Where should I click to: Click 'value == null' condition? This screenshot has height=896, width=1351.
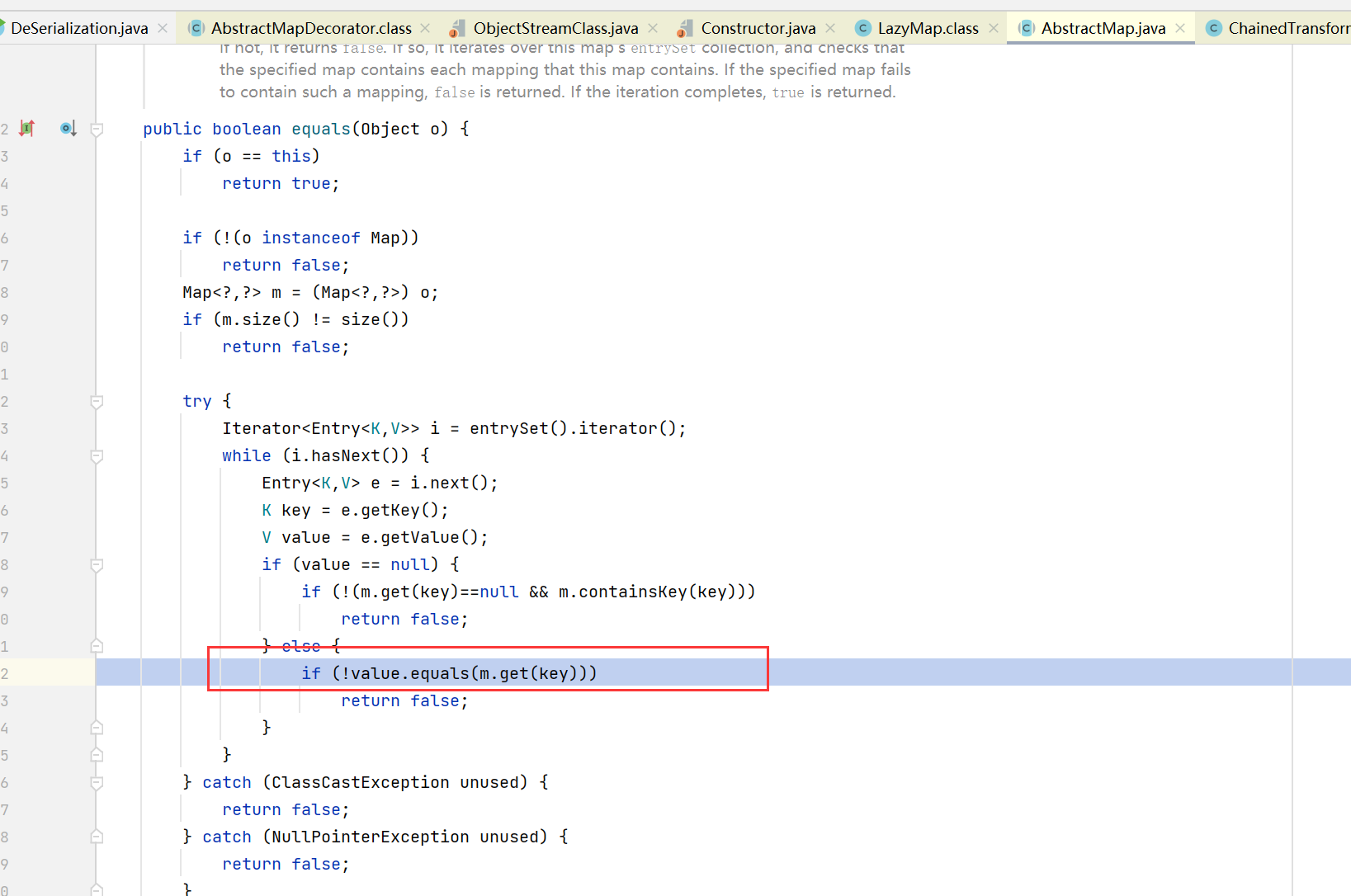[366, 564]
